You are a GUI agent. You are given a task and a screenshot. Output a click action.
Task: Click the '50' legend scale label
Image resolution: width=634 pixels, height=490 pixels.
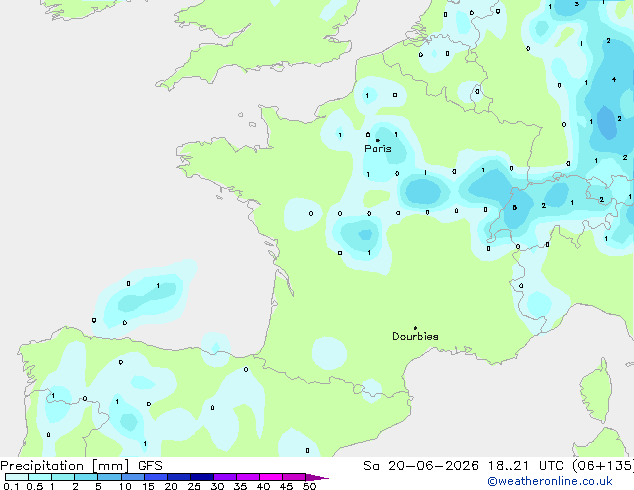coord(310,486)
